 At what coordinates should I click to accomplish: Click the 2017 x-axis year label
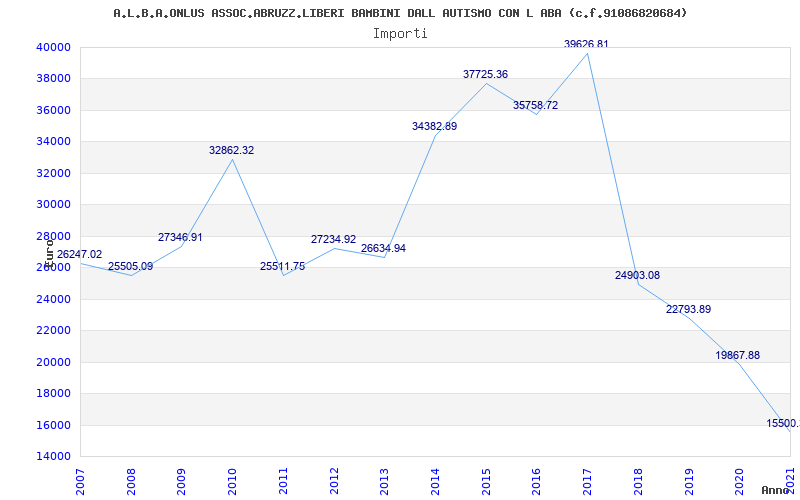coord(587,482)
